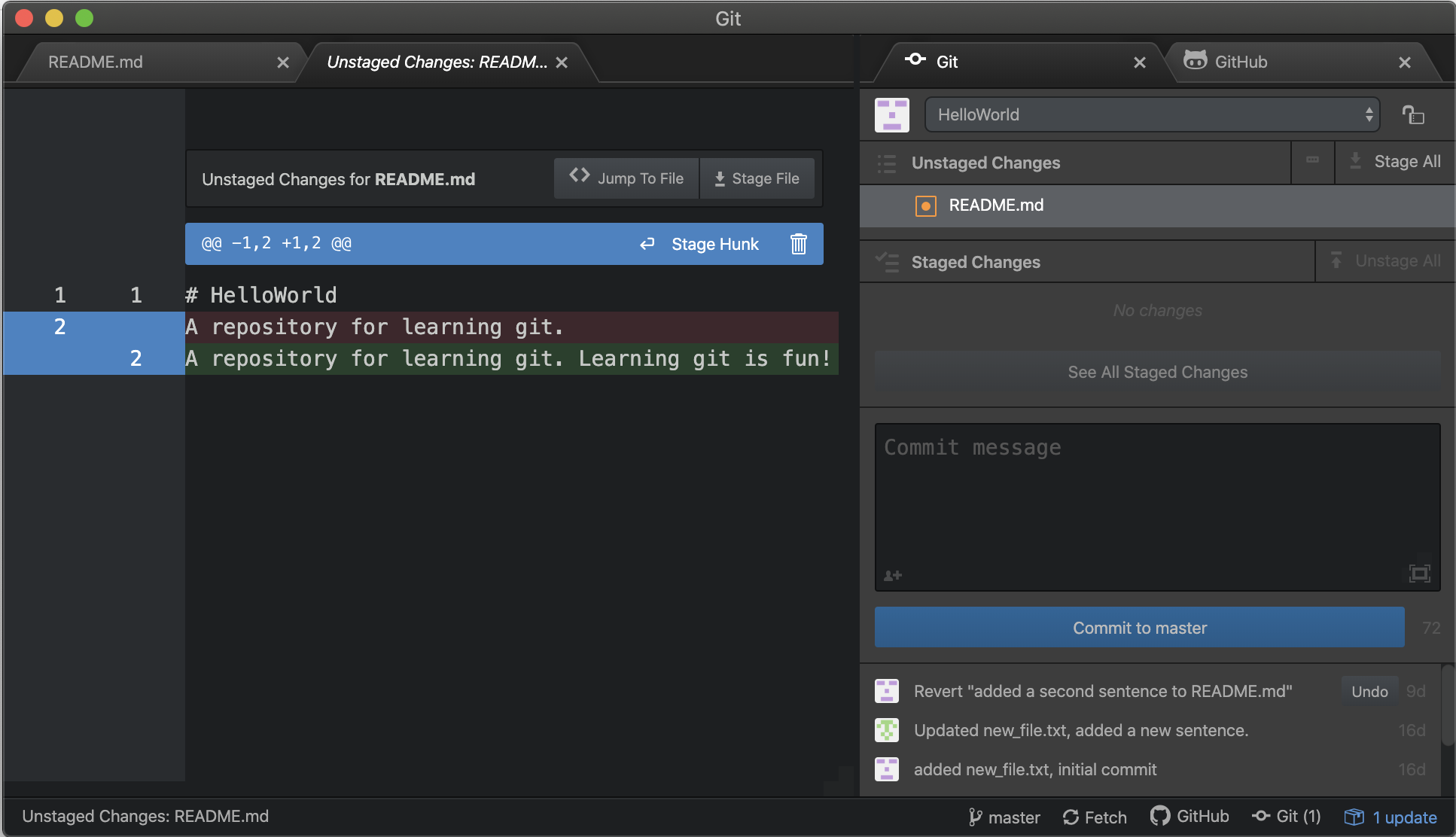The height and width of the screenshot is (837, 1456).
Task: Collapse the Unstaged Changes section header
Action: 985,163
